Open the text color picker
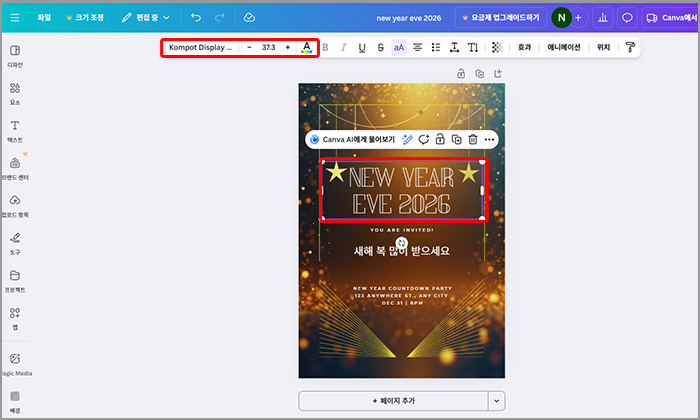The height and width of the screenshot is (420, 700). click(306, 47)
